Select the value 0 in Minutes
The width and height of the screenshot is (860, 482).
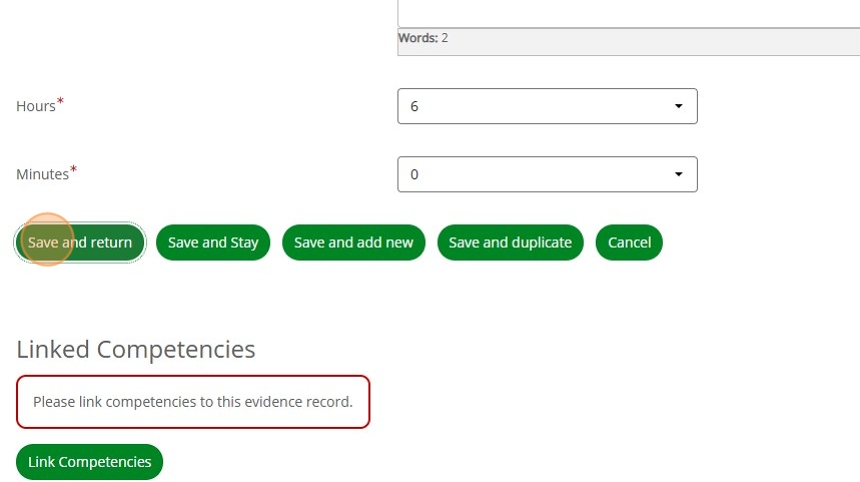point(414,174)
